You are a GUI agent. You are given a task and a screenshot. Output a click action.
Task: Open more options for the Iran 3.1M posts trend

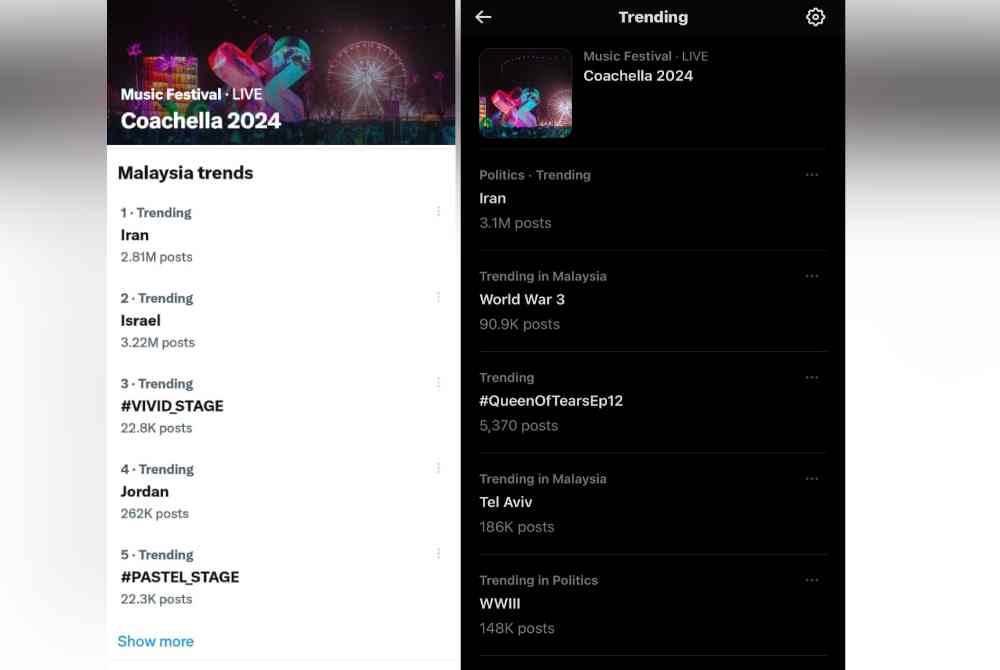[x=811, y=175]
